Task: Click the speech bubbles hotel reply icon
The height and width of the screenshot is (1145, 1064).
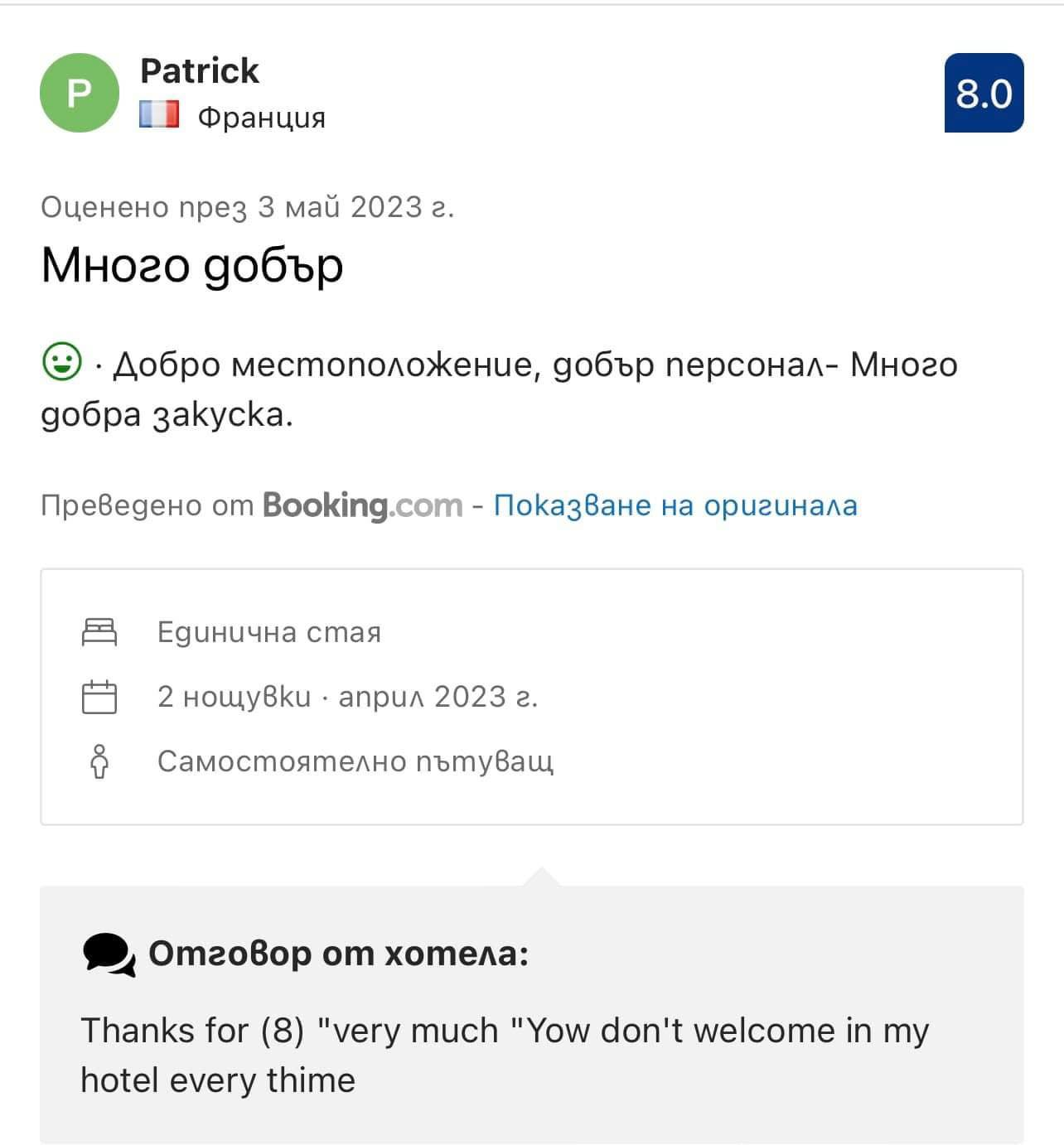Action: [x=109, y=954]
